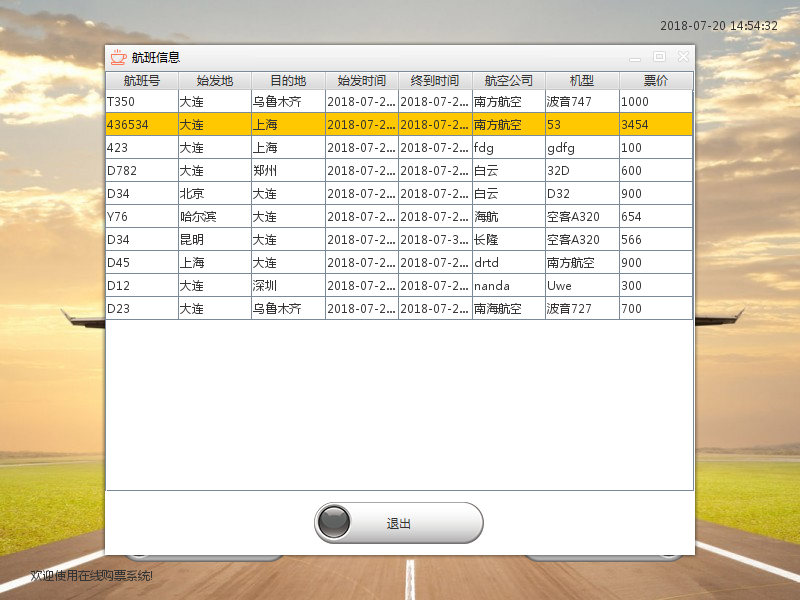
Task: Click price cell 566
Action: (656, 239)
